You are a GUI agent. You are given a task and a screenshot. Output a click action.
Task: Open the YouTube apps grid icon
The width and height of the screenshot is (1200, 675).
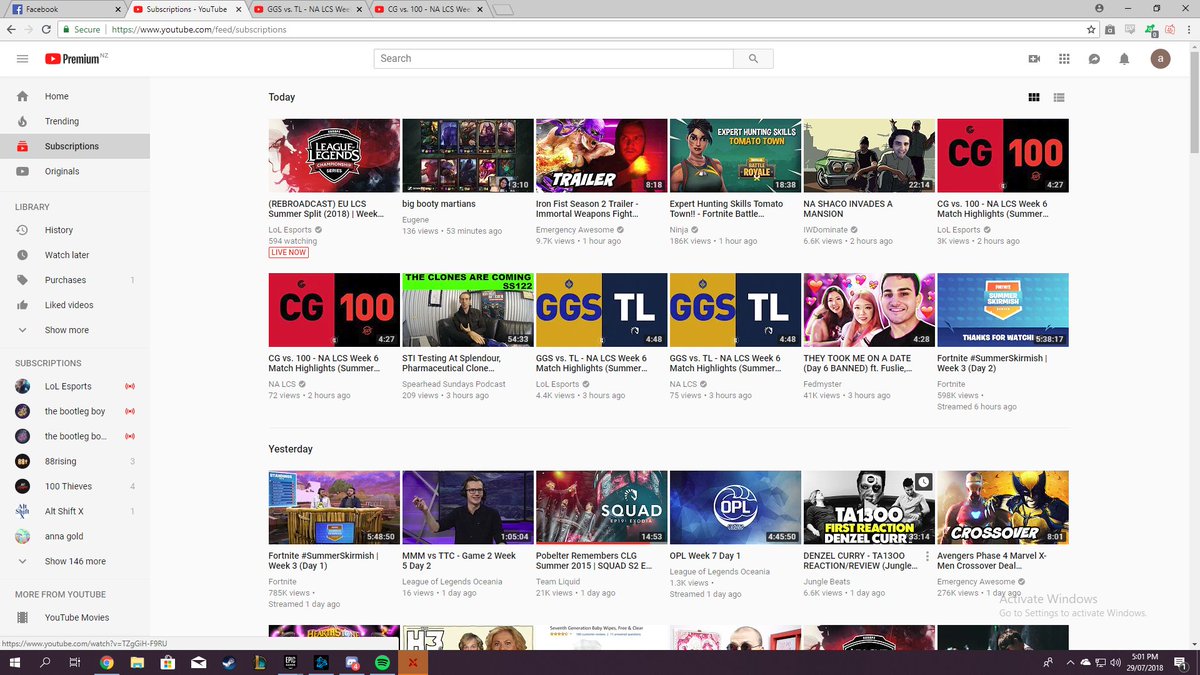point(1064,59)
